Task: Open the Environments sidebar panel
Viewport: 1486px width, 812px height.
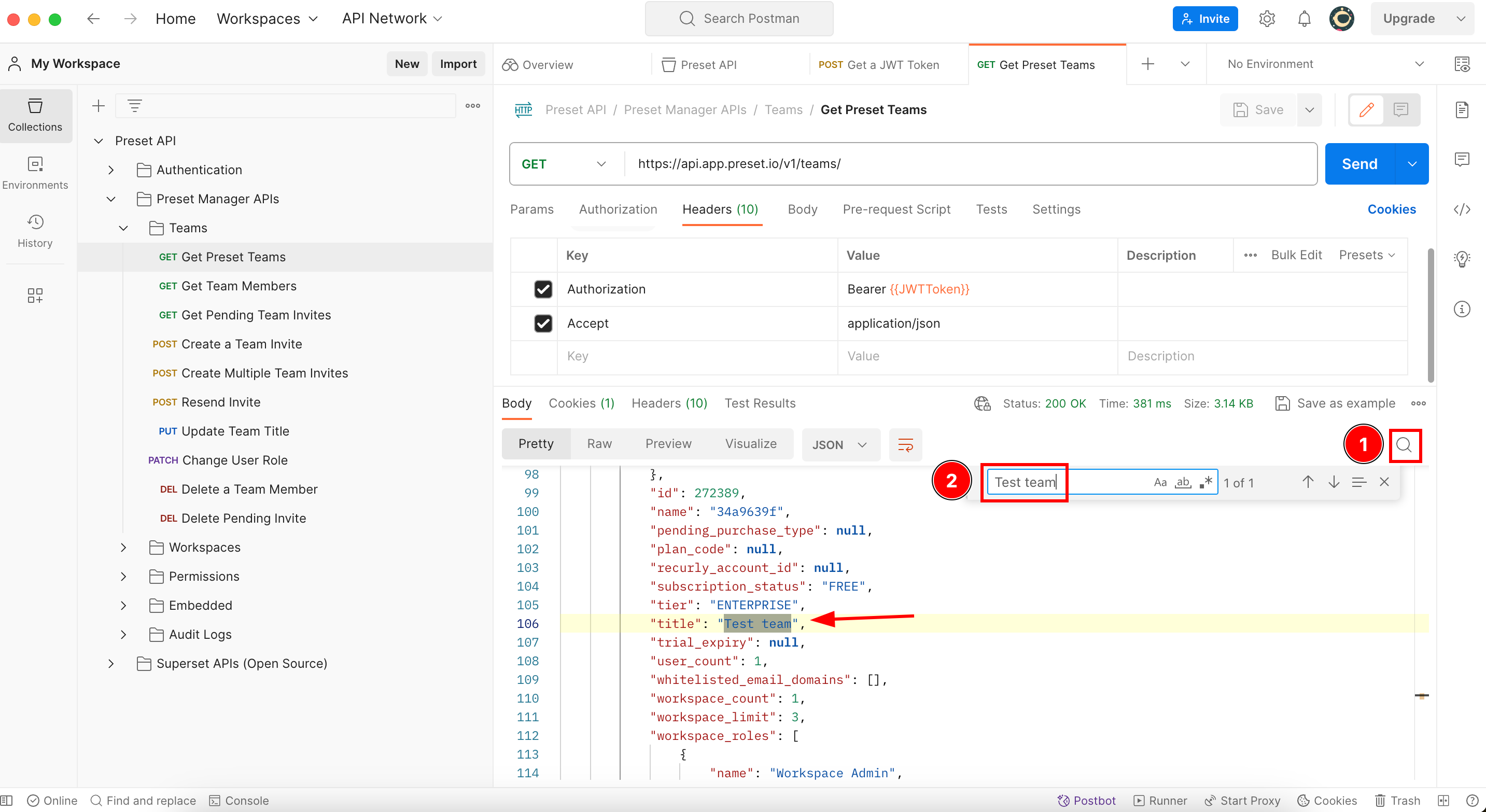Action: pos(35,173)
